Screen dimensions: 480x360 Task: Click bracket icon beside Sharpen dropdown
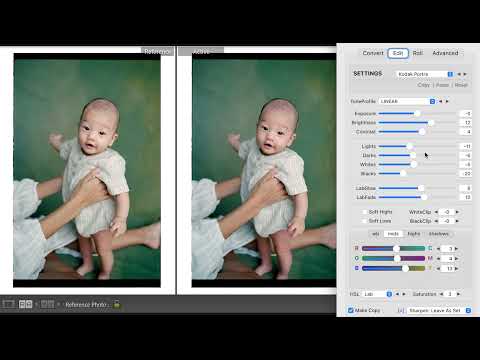(401, 311)
